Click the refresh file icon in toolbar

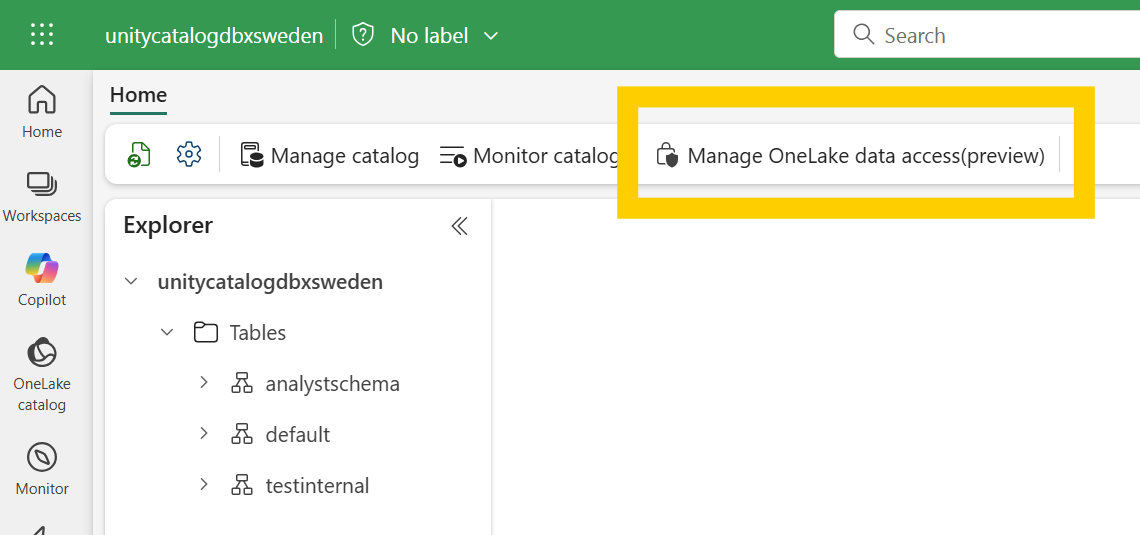139,155
